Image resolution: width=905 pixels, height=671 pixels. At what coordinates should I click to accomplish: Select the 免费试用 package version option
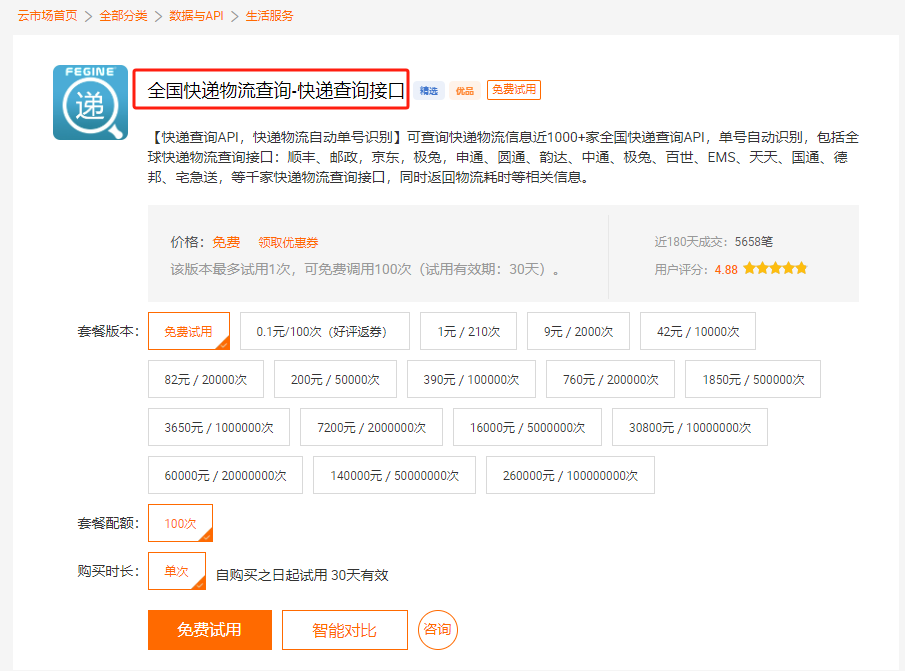point(189,331)
